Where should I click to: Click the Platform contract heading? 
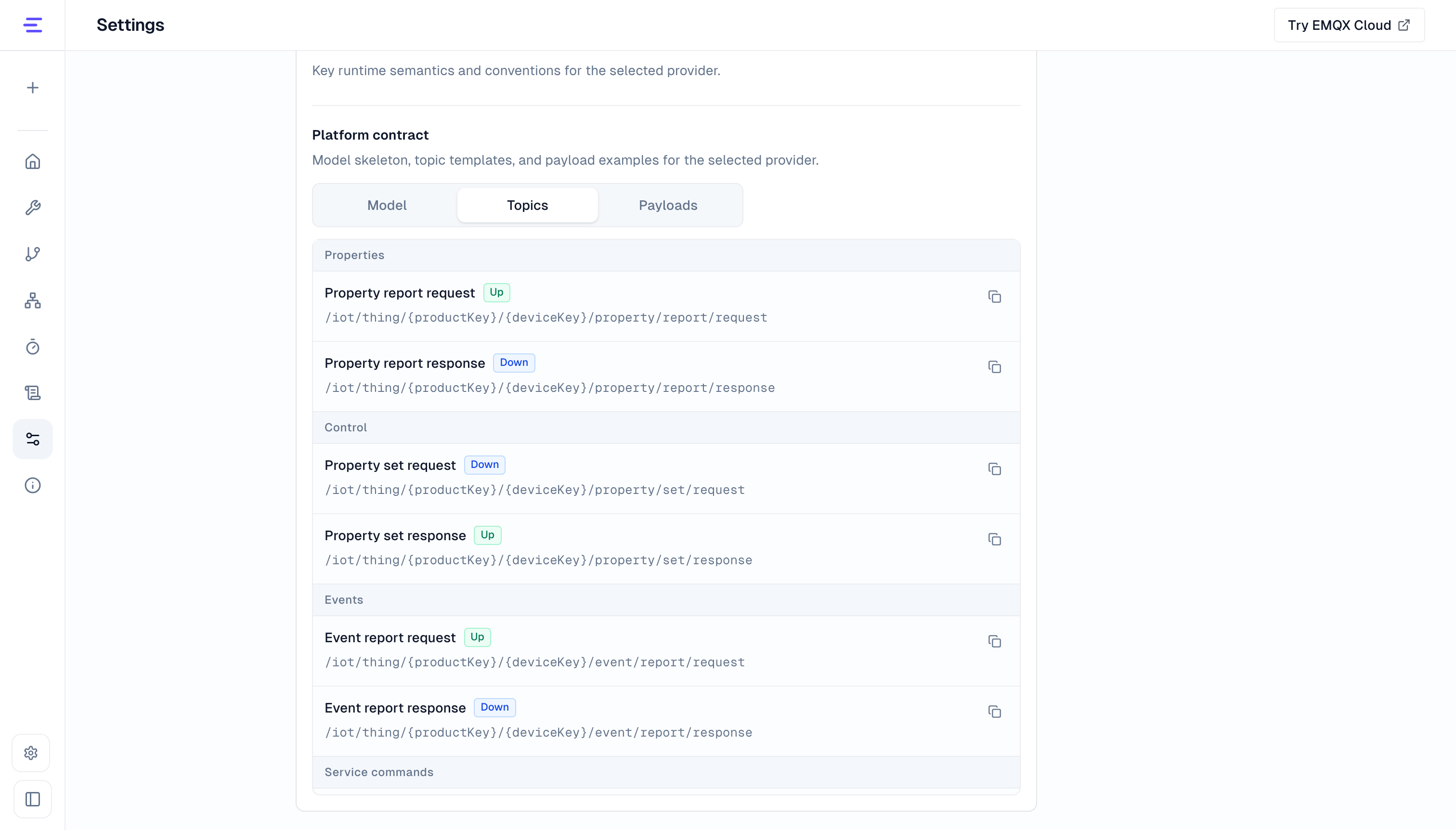[x=370, y=135]
